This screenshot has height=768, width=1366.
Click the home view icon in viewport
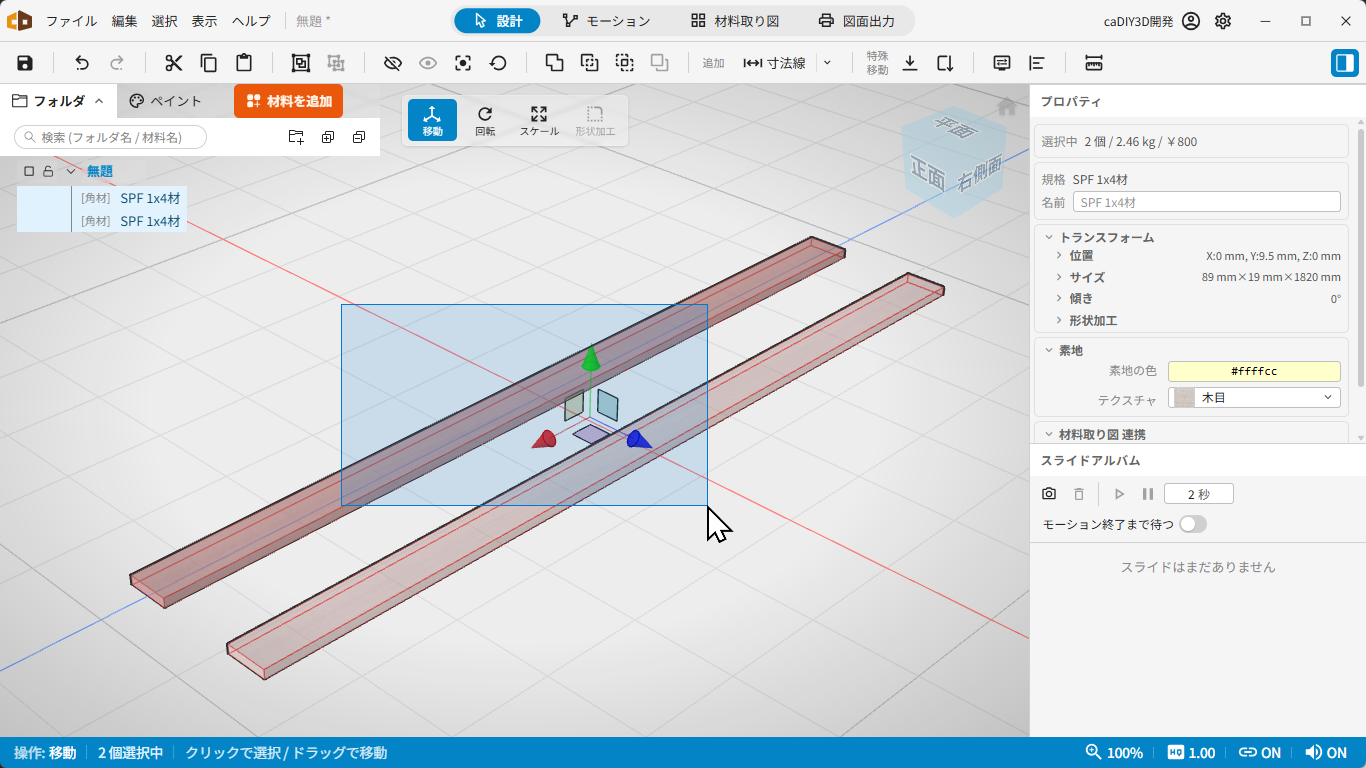click(x=1007, y=106)
